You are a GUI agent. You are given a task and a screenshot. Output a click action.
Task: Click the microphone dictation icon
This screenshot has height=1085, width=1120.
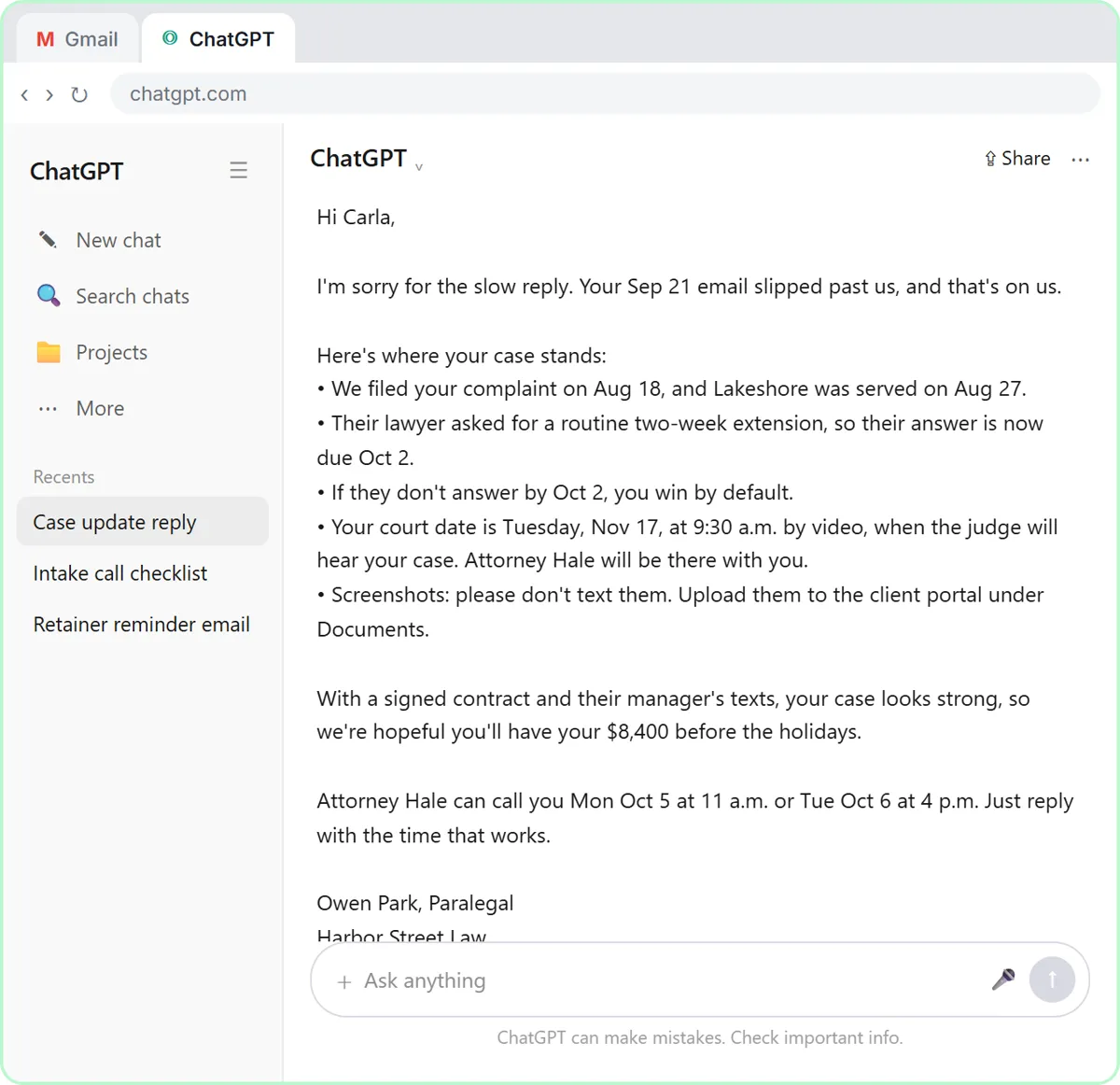(x=1003, y=979)
